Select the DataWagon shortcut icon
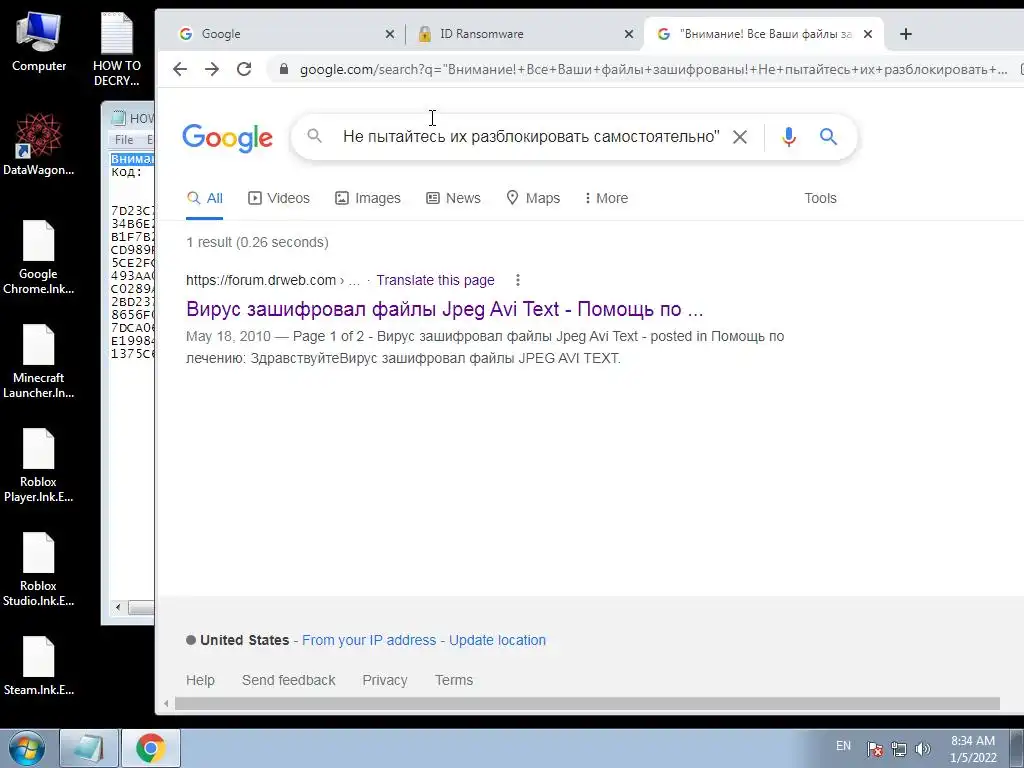This screenshot has width=1024, height=768. tap(39, 144)
